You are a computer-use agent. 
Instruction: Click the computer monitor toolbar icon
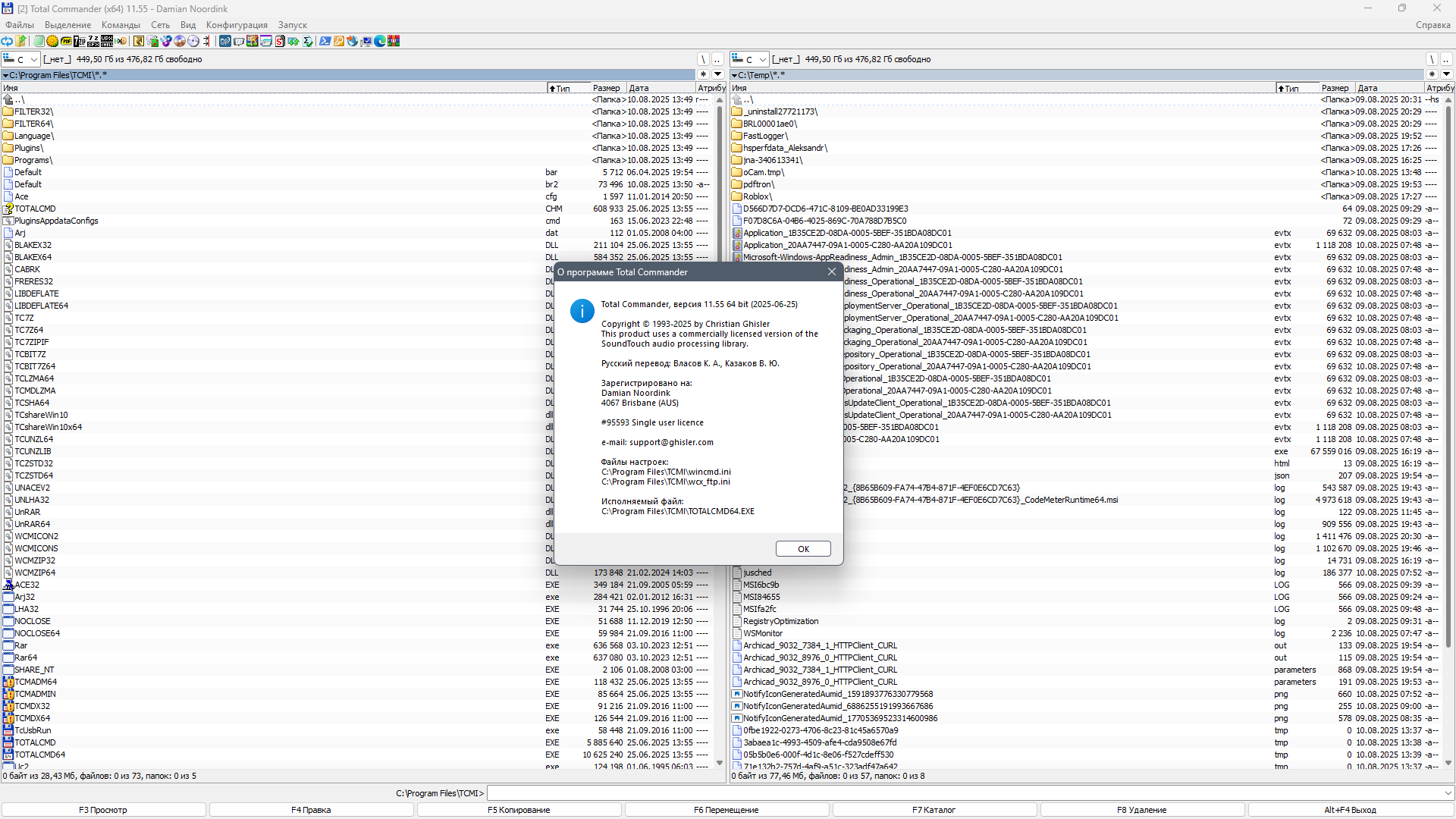click(x=366, y=41)
